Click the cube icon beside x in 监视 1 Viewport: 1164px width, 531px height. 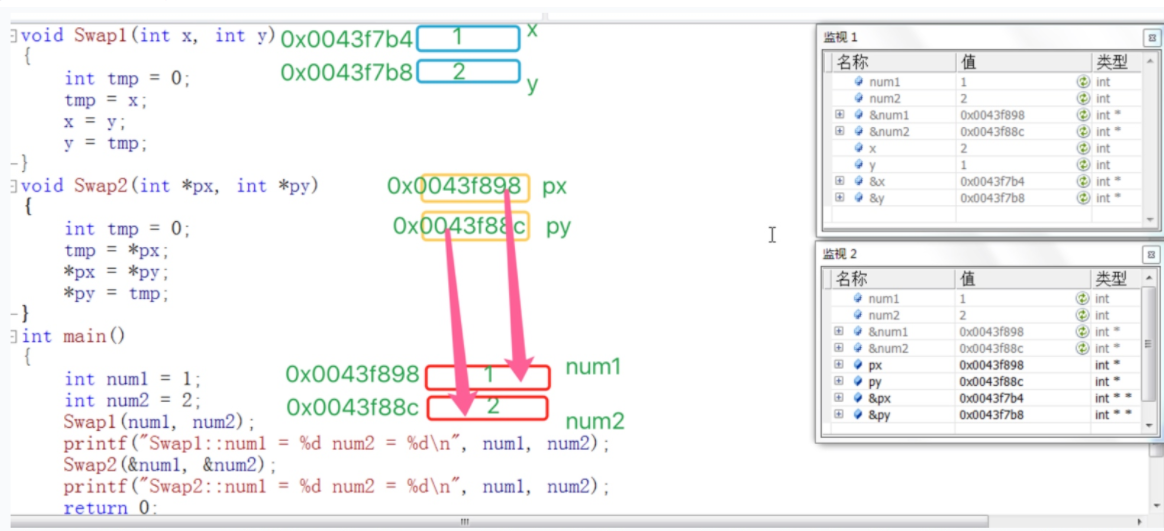pyautogui.click(x=860, y=149)
